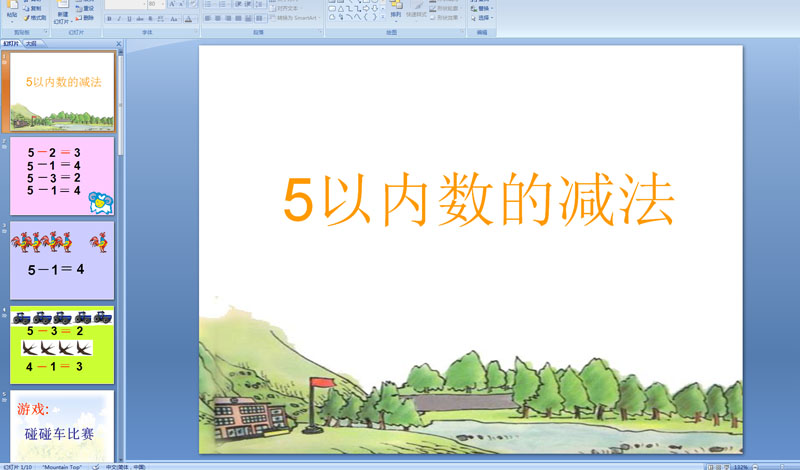Click the Replace (替换) command
The height and width of the screenshot is (470, 800).
(x=481, y=9)
